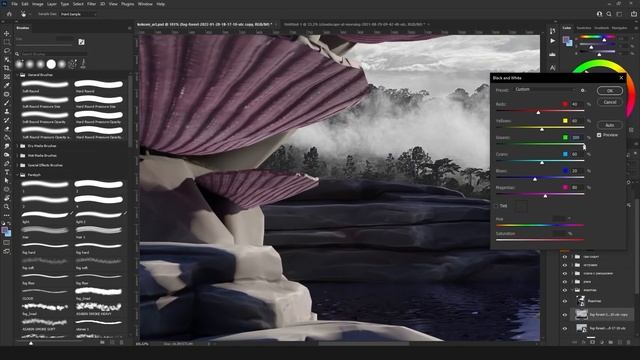This screenshot has height=360, width=640.
Task: Click the Home icon in options bar
Action: [9, 14]
